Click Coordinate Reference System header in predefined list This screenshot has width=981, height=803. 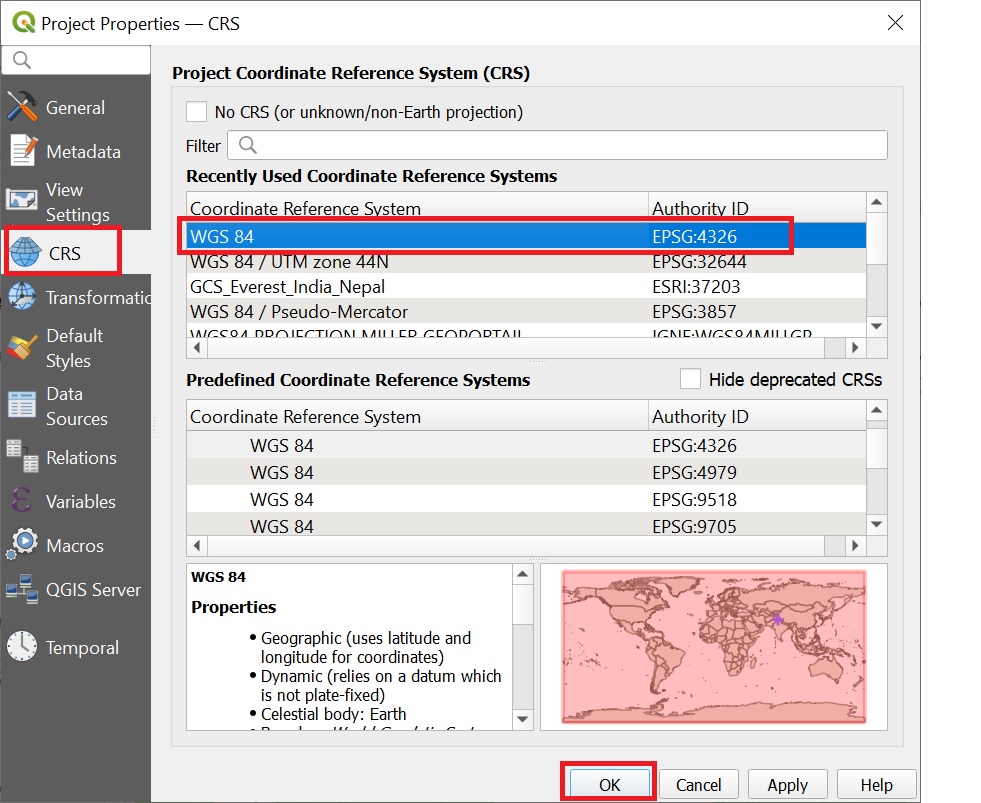click(x=417, y=416)
